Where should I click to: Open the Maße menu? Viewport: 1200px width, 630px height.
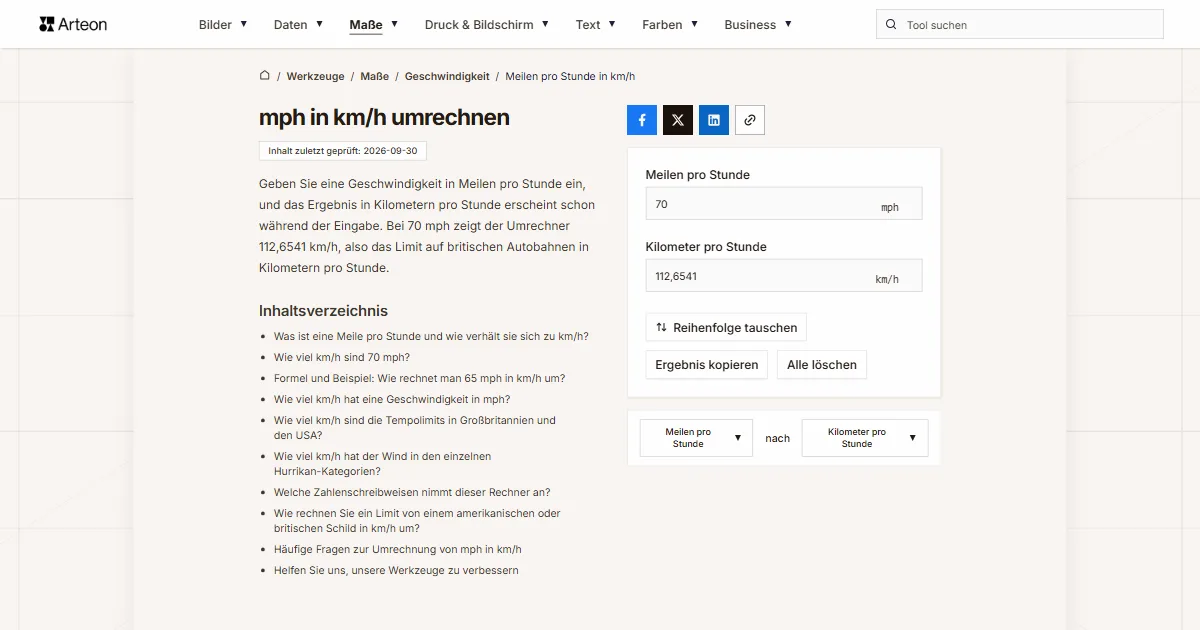click(374, 24)
